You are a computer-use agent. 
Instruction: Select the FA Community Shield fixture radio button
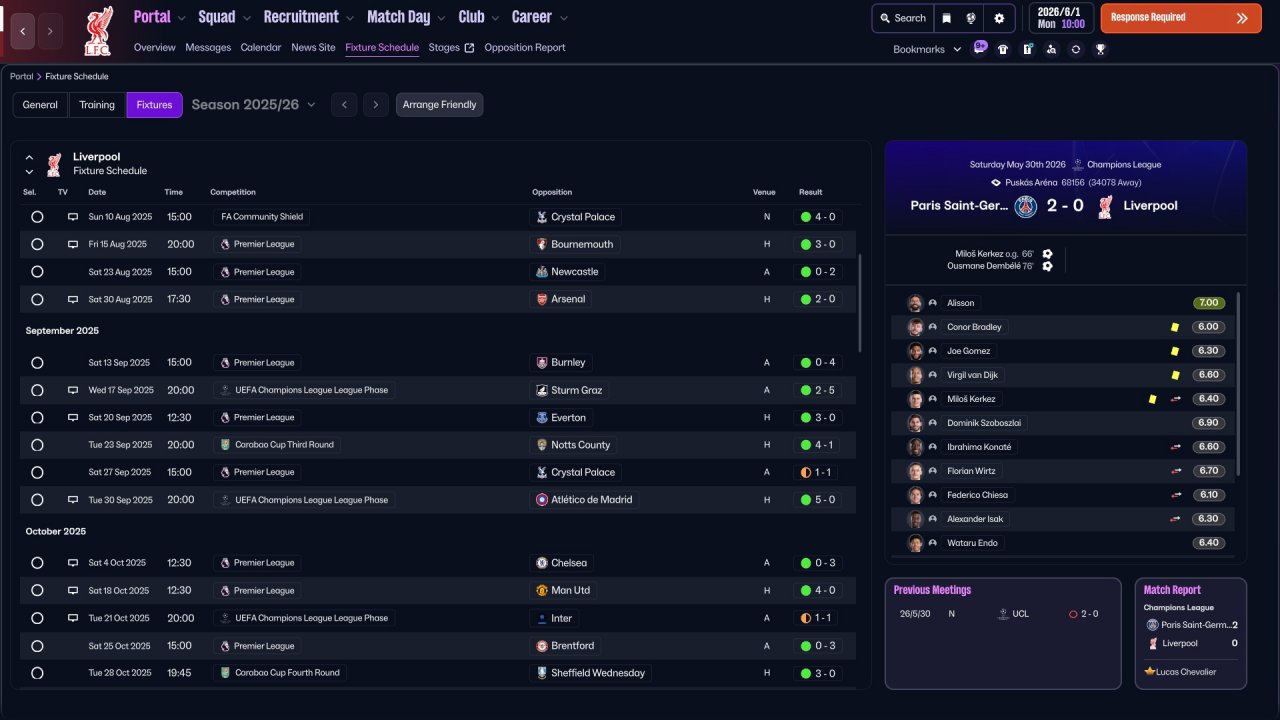coord(37,217)
